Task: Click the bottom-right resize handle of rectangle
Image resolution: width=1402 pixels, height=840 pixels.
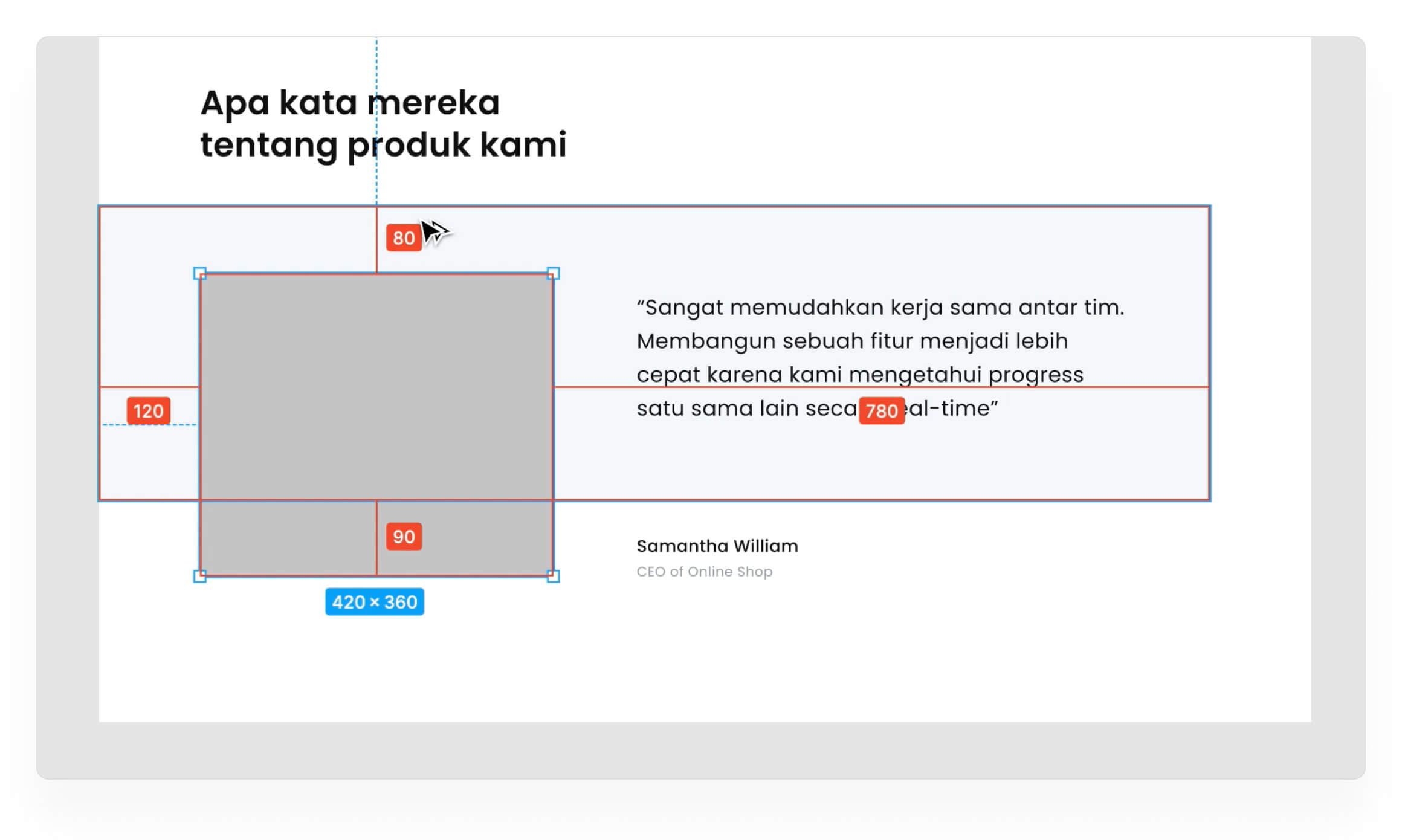Action: pos(553,576)
